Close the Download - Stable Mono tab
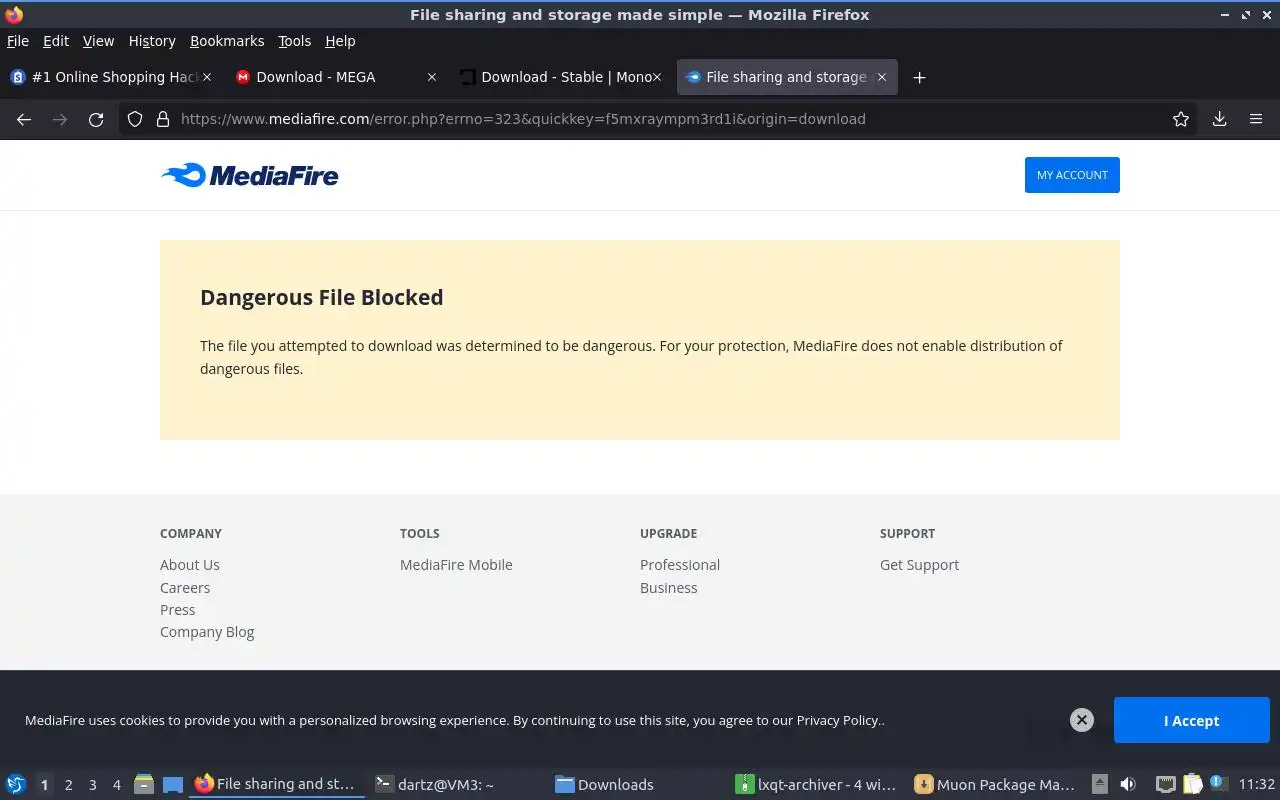The height and width of the screenshot is (800, 1280). pos(657,77)
